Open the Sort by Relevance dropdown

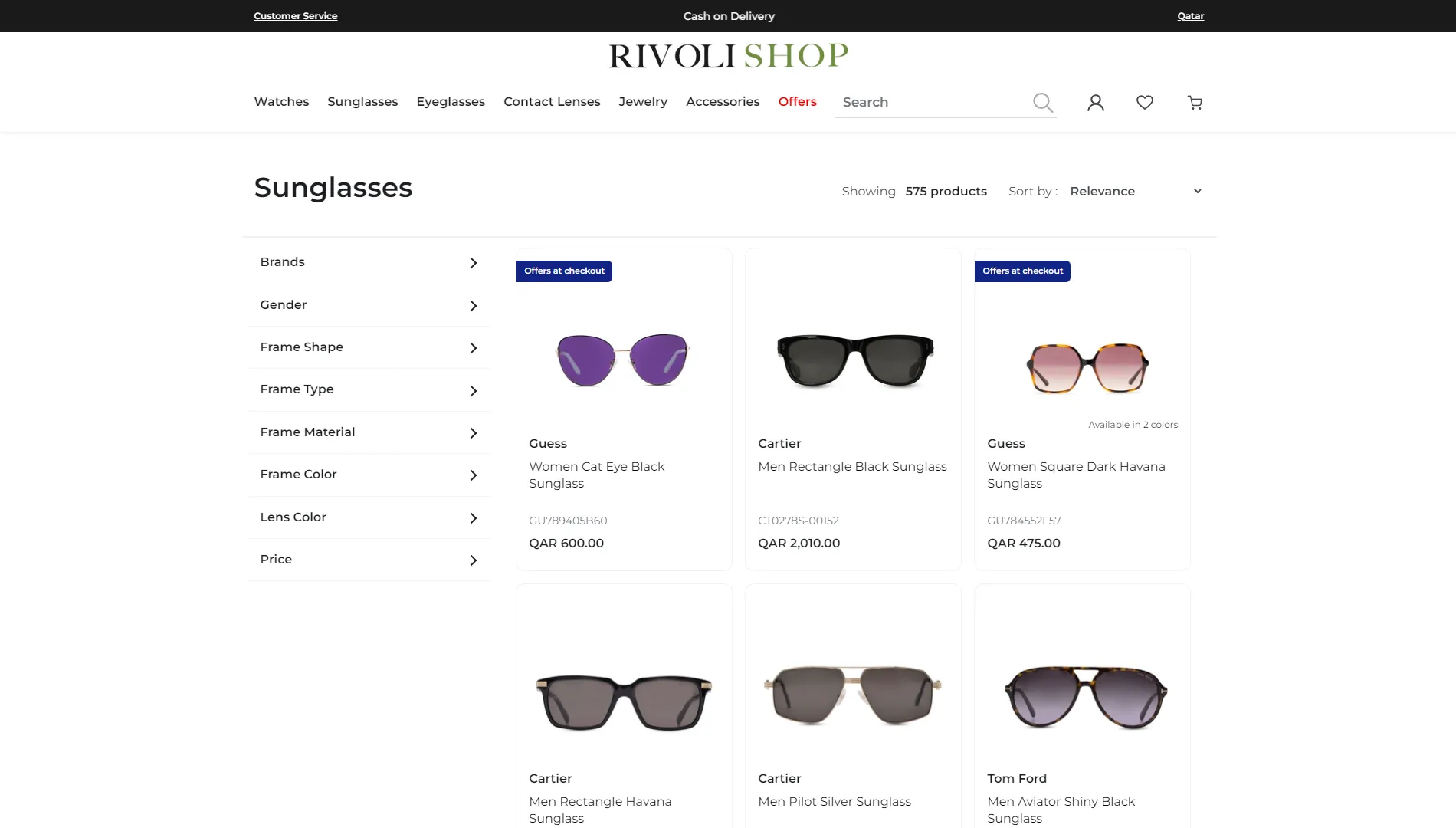click(x=1136, y=191)
